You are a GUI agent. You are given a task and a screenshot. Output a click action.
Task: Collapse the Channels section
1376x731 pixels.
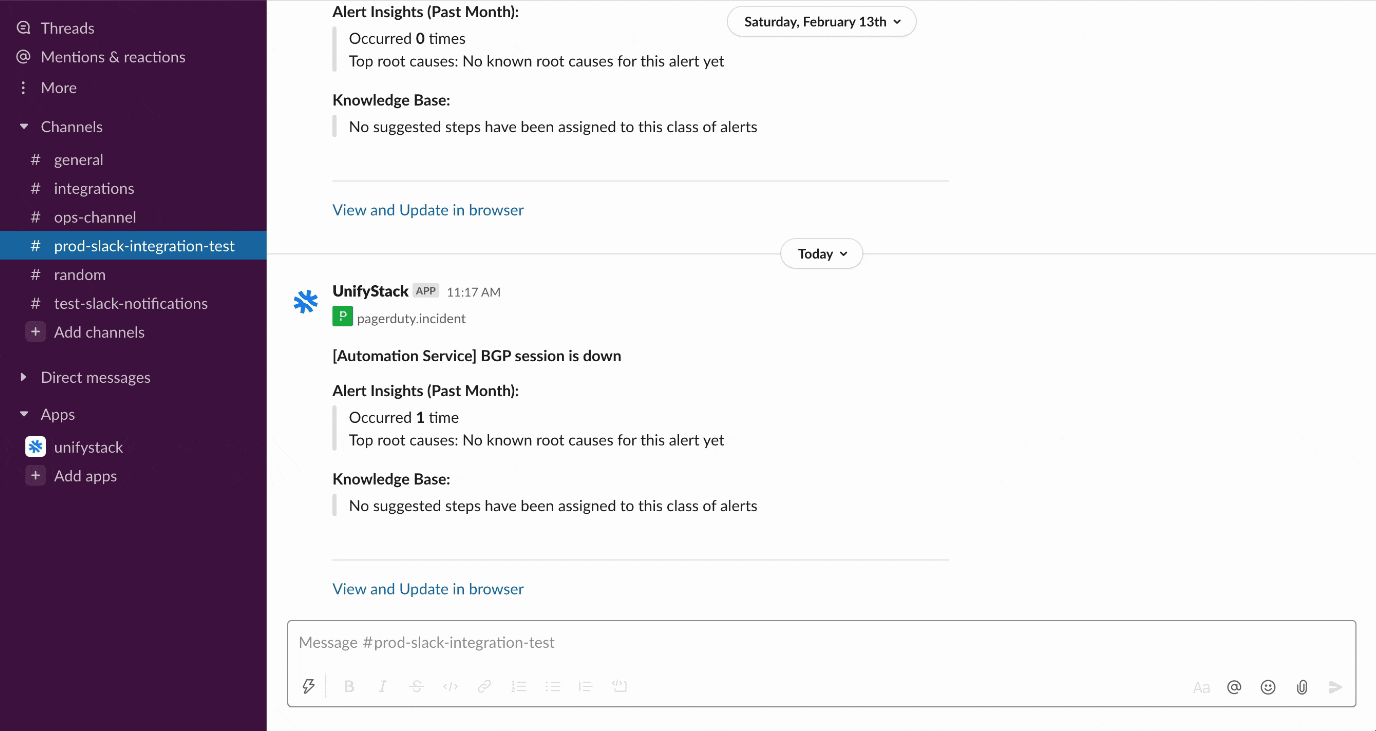pyautogui.click(x=24, y=127)
